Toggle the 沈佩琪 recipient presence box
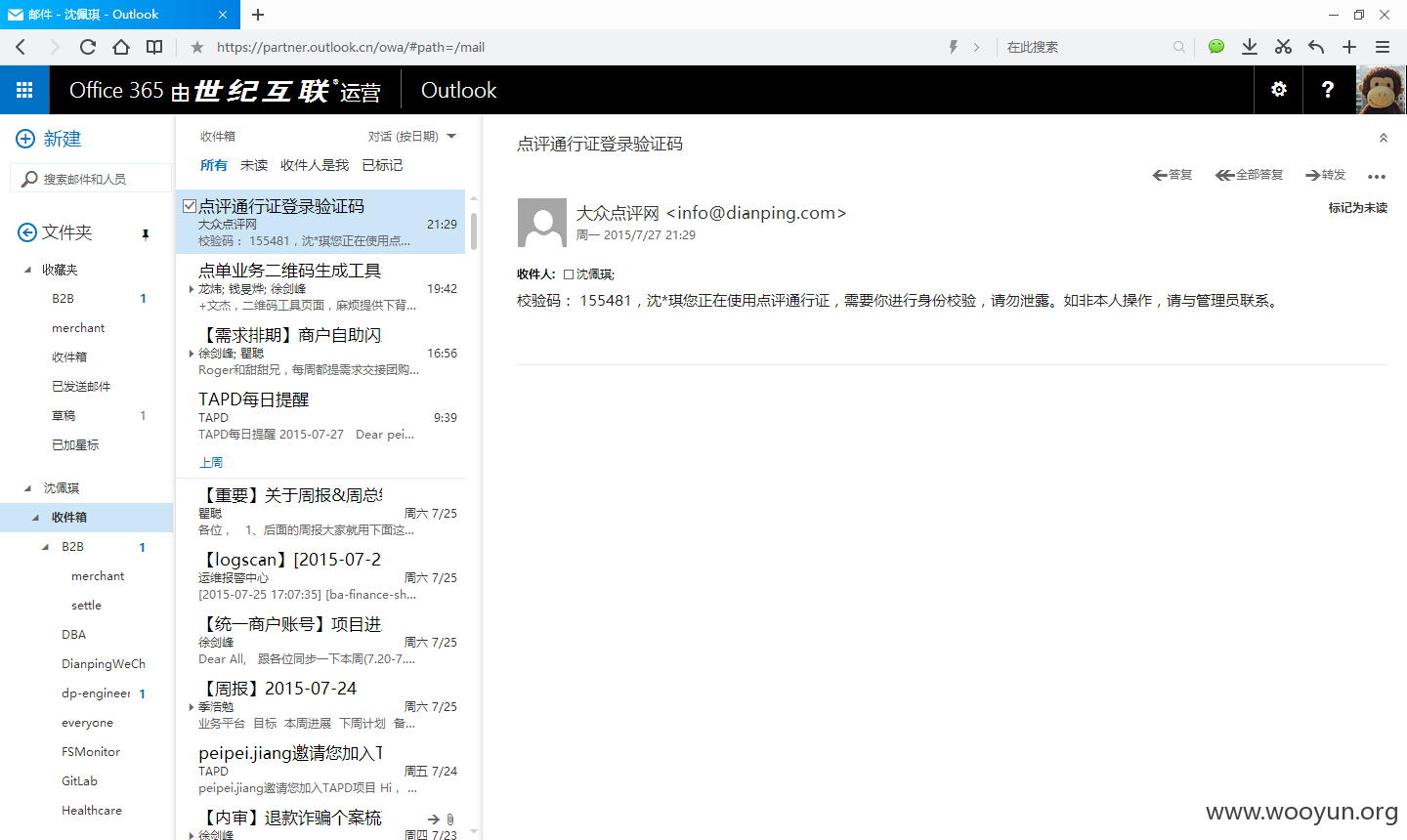The image size is (1407, 840). point(569,274)
